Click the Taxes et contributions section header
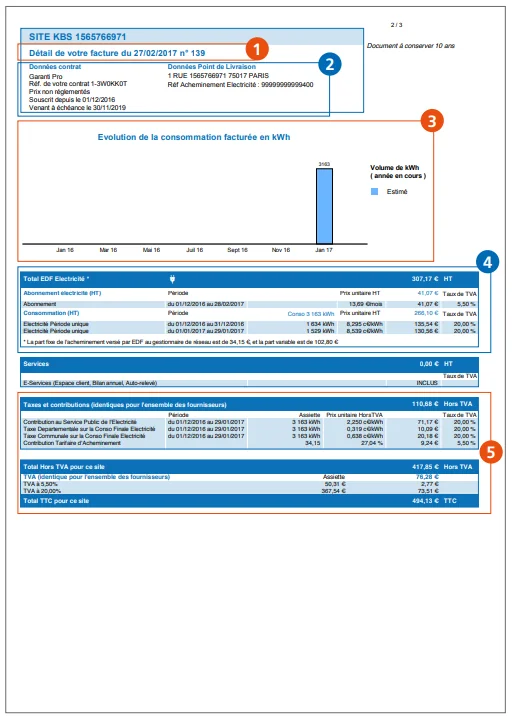Viewport: 512px width, 718px height. [125, 405]
